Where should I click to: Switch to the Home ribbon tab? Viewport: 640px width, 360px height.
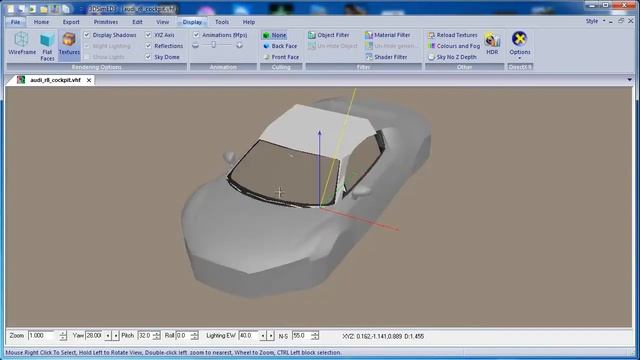coord(41,22)
